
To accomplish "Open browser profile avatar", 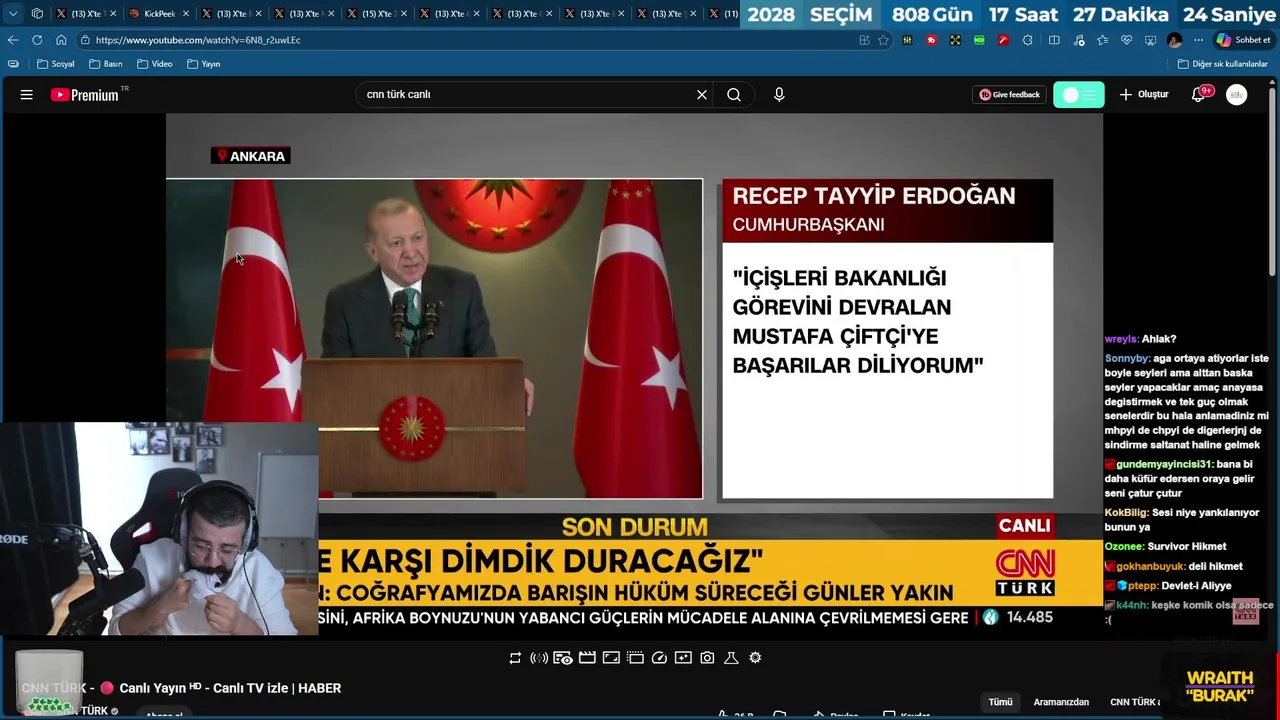I will [1174, 40].
